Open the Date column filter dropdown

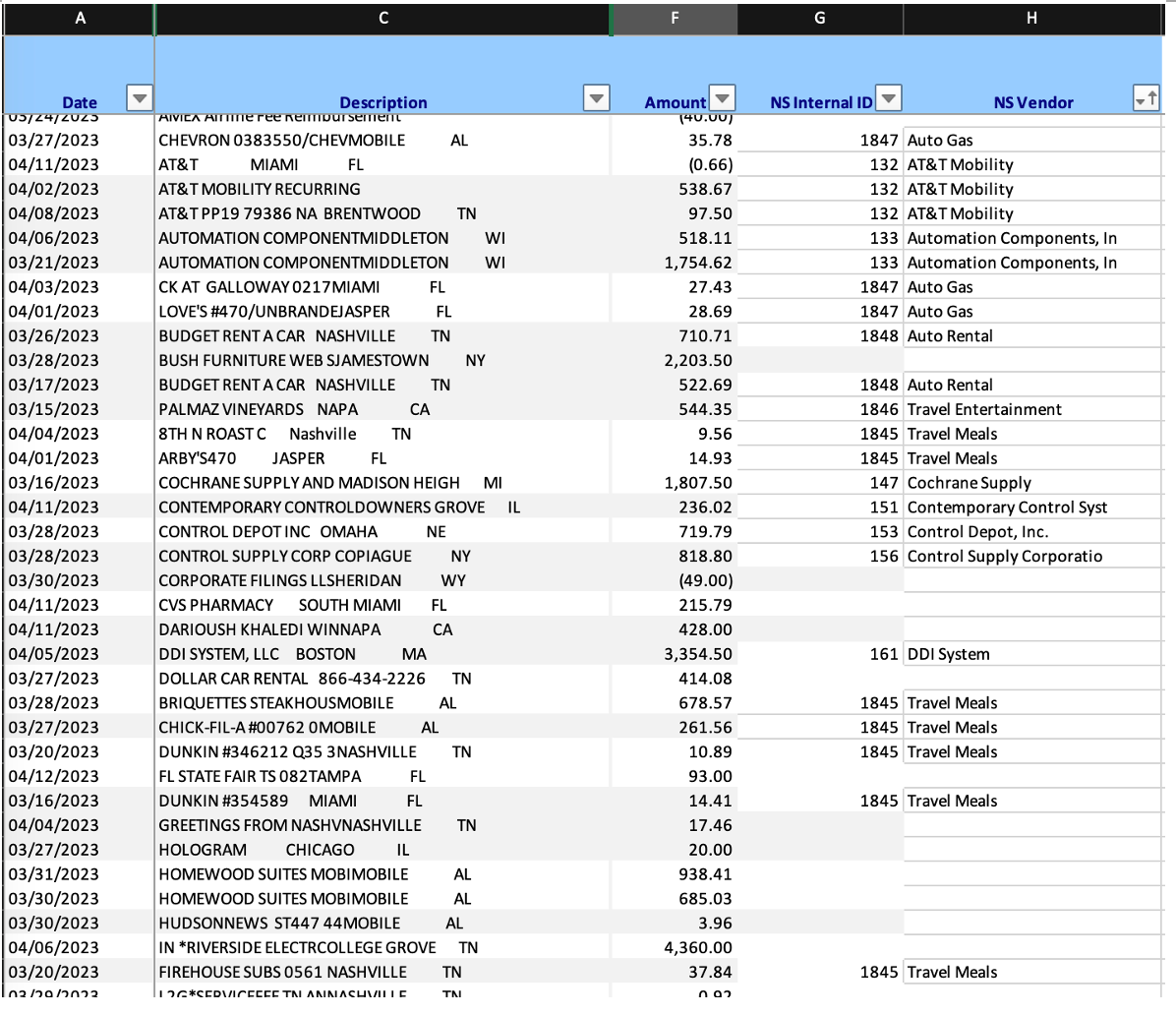pyautogui.click(x=140, y=98)
